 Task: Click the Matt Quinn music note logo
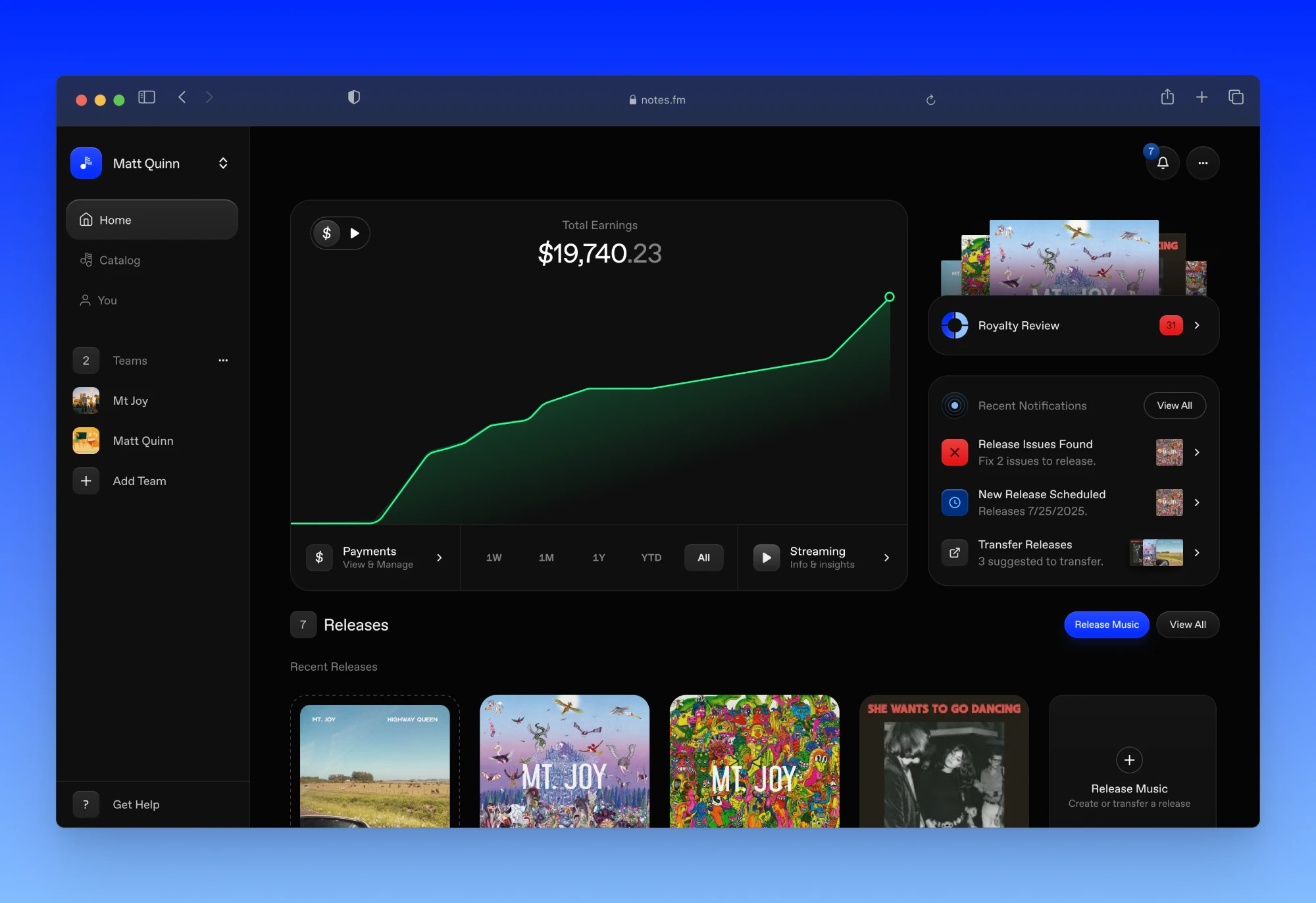[86, 163]
